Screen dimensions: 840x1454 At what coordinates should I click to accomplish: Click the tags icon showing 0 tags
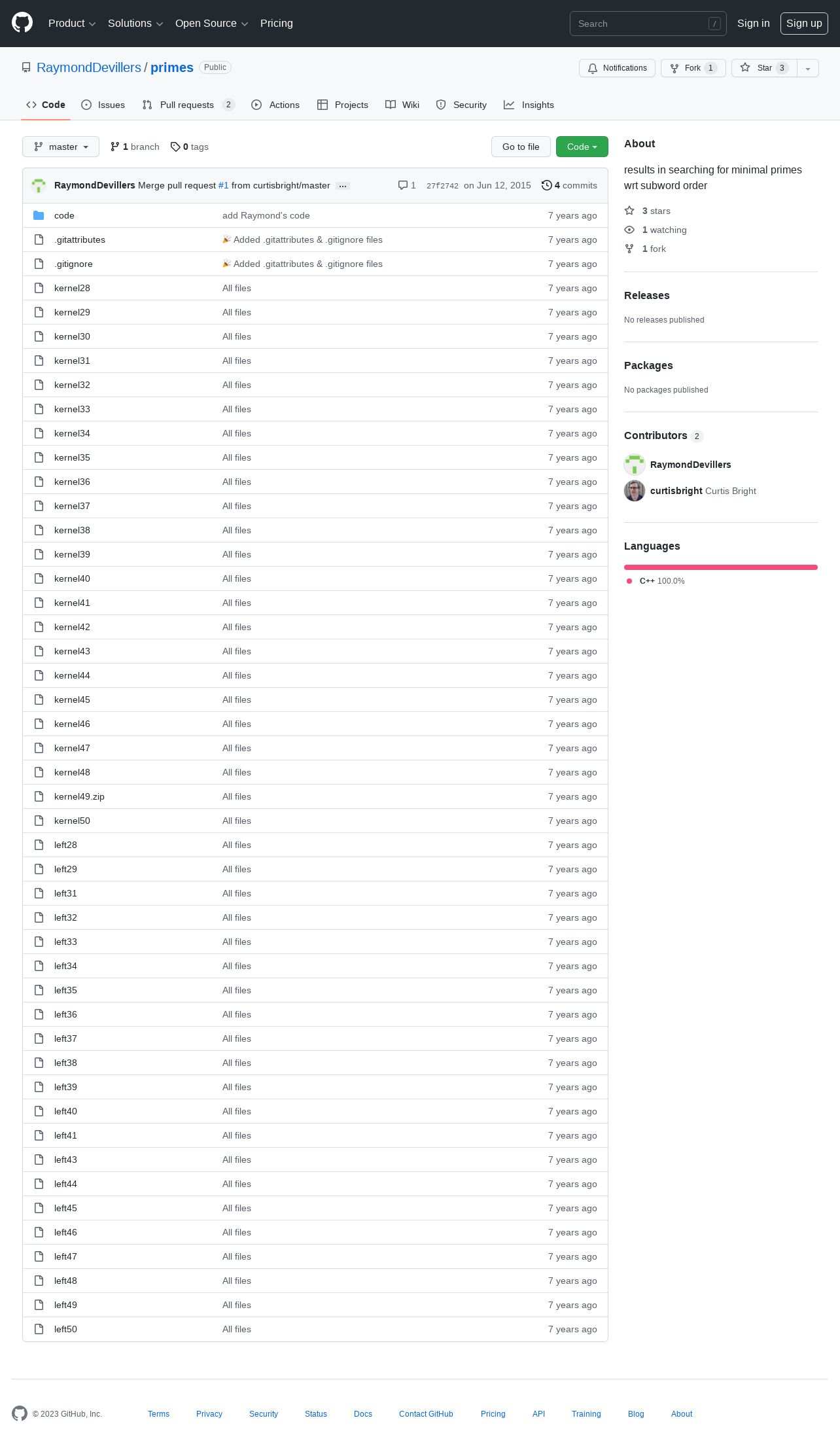(x=175, y=147)
